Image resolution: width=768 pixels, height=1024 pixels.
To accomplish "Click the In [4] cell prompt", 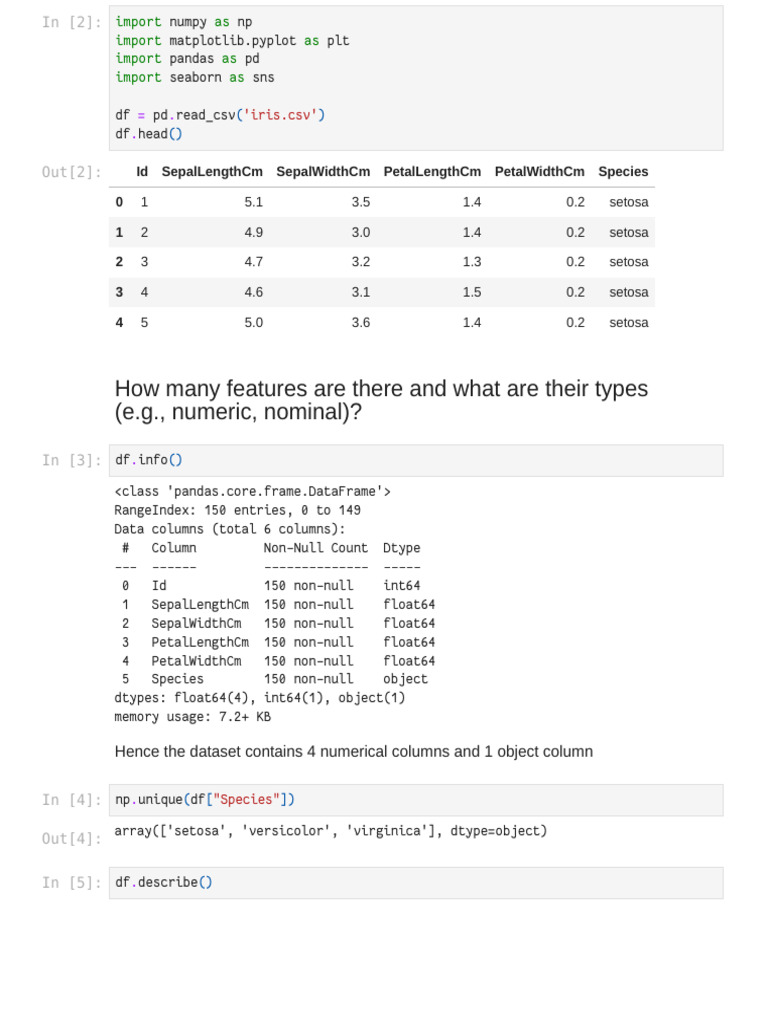I will (x=72, y=800).
